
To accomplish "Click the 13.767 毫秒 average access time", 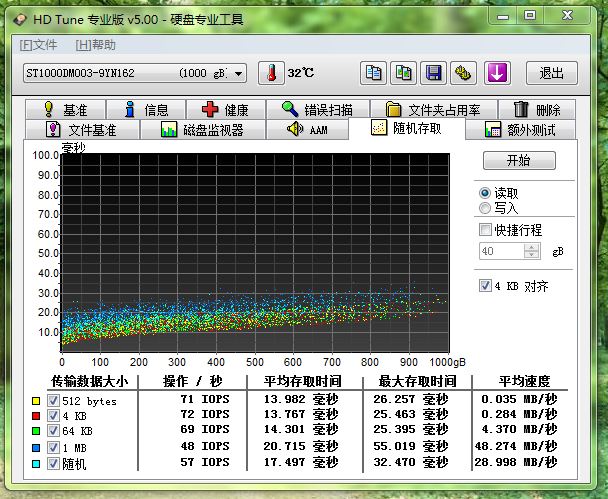I will [x=301, y=414].
